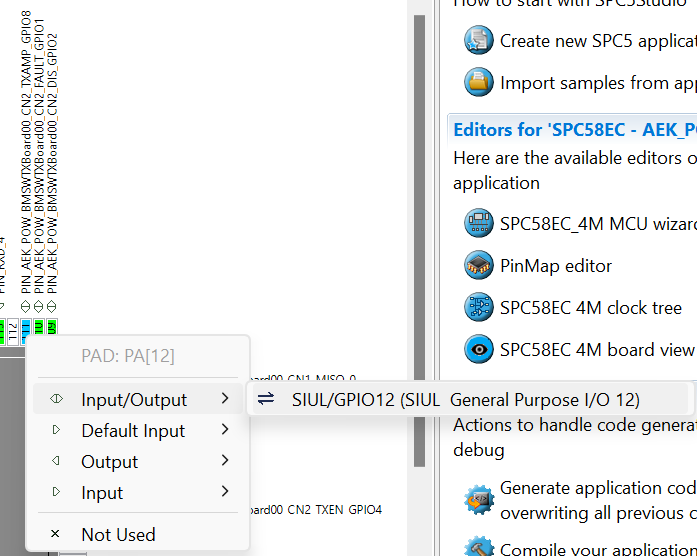Click the Output left-triangle icon
The width and height of the screenshot is (697, 556).
click(56, 460)
